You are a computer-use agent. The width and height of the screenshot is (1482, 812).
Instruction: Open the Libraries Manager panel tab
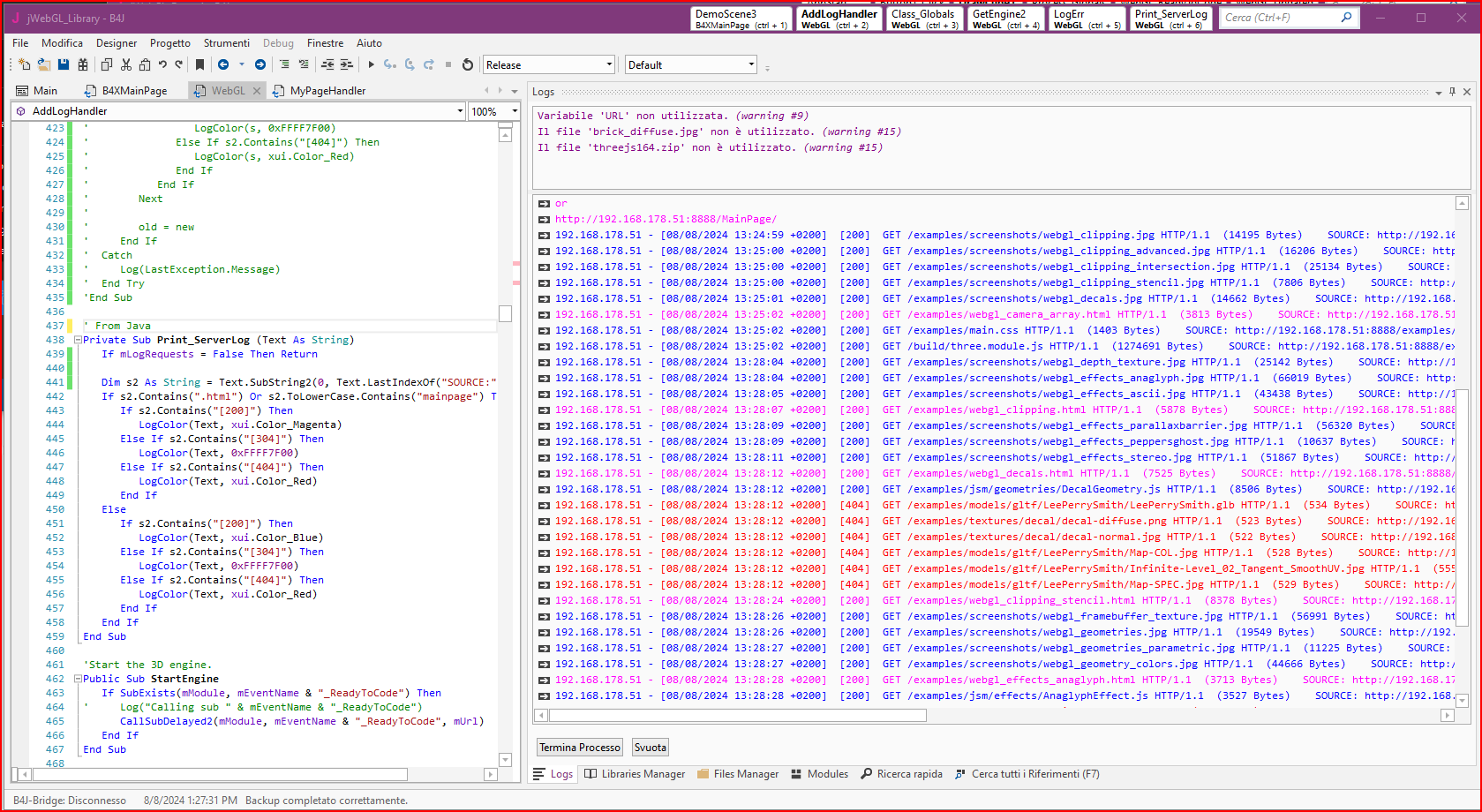635,774
